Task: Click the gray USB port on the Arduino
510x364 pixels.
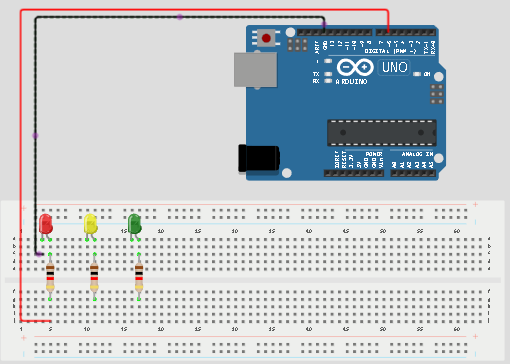Action: point(255,70)
